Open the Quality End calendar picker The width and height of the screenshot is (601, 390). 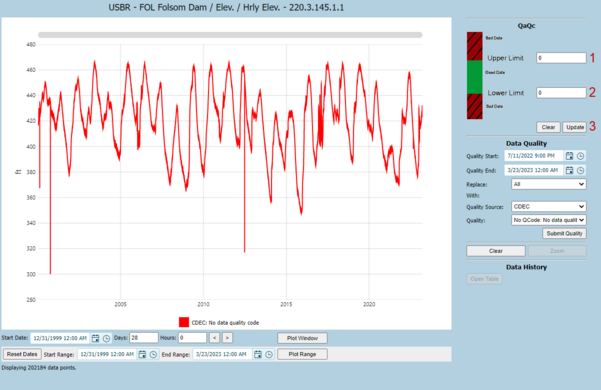570,170
